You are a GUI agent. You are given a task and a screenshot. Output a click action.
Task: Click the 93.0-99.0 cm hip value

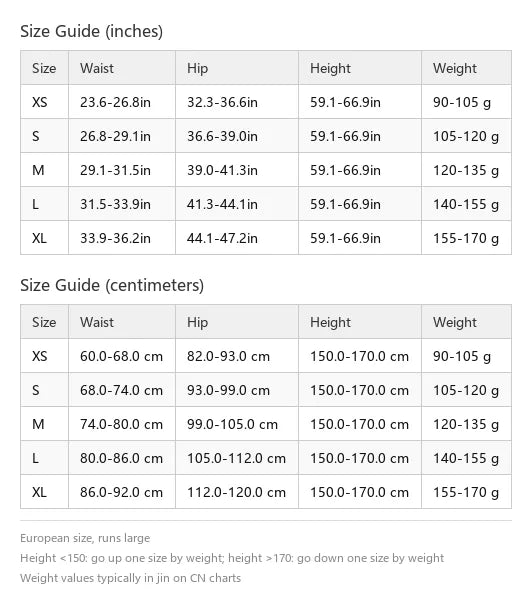pos(228,390)
